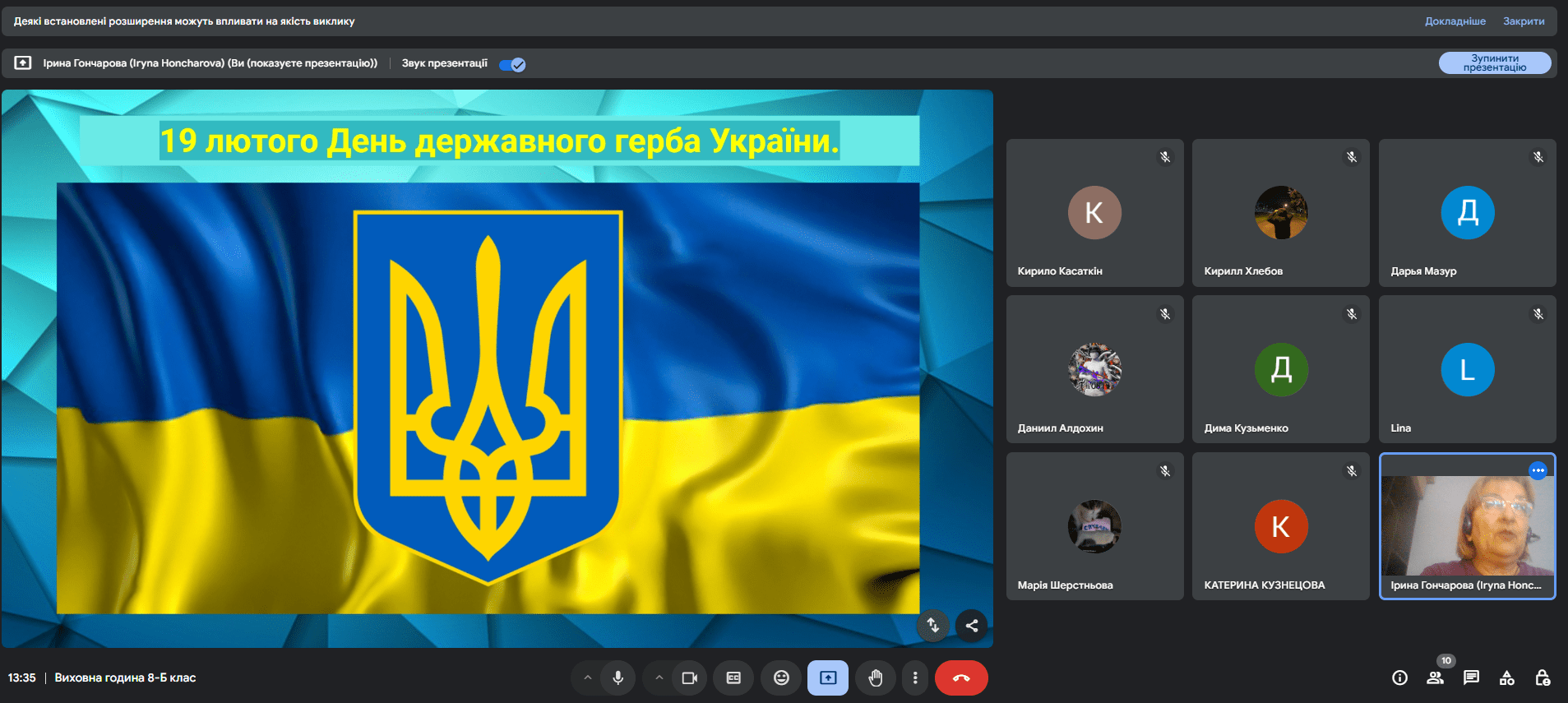
Task: Click the muted mic icon on Дарья Мазур
Action: pyautogui.click(x=1538, y=157)
